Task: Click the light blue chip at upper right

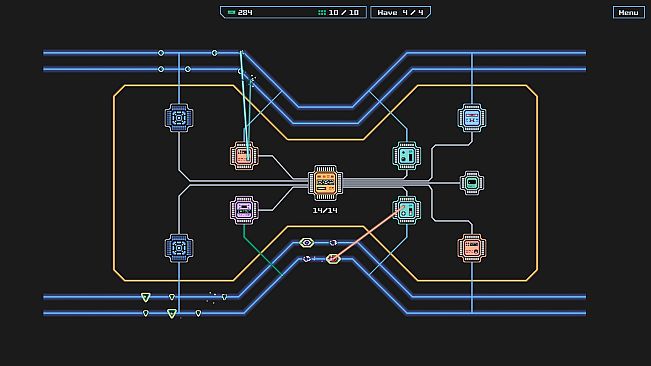Action: tap(472, 118)
